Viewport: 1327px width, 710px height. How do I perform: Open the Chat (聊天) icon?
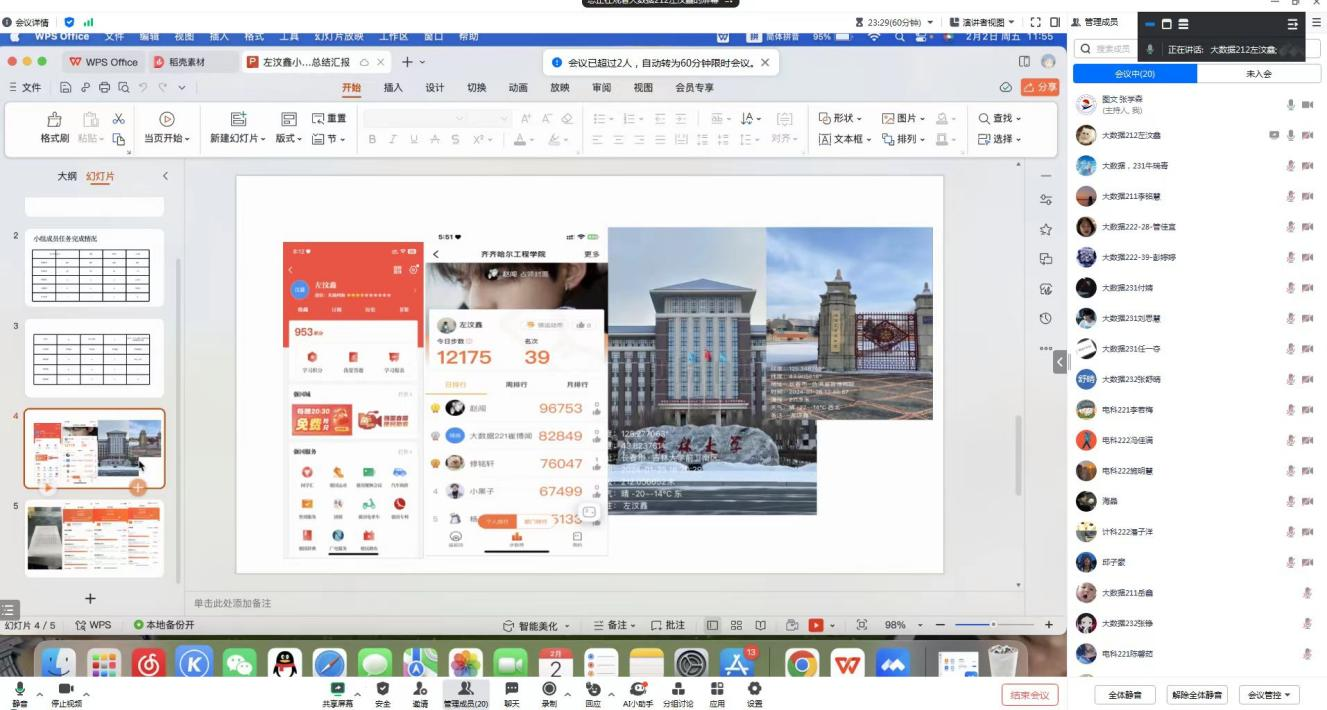[511, 689]
